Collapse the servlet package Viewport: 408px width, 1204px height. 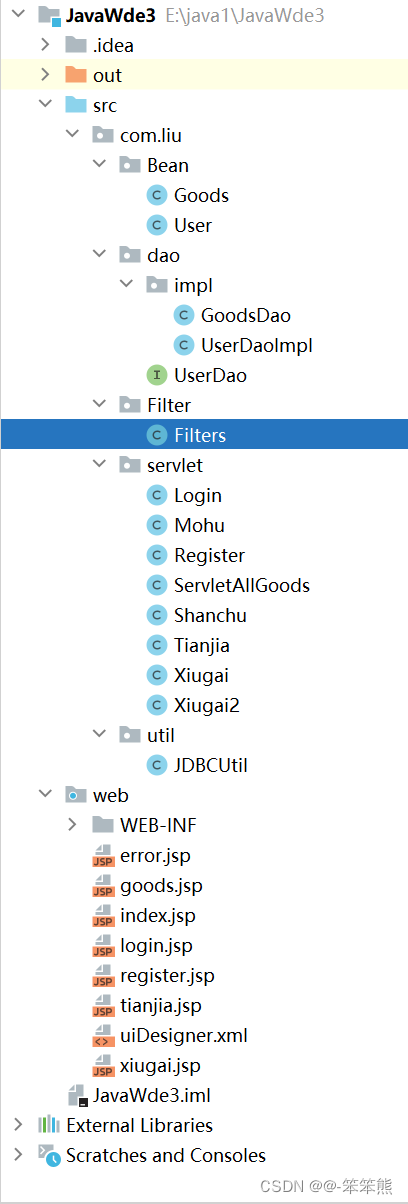pos(99,465)
